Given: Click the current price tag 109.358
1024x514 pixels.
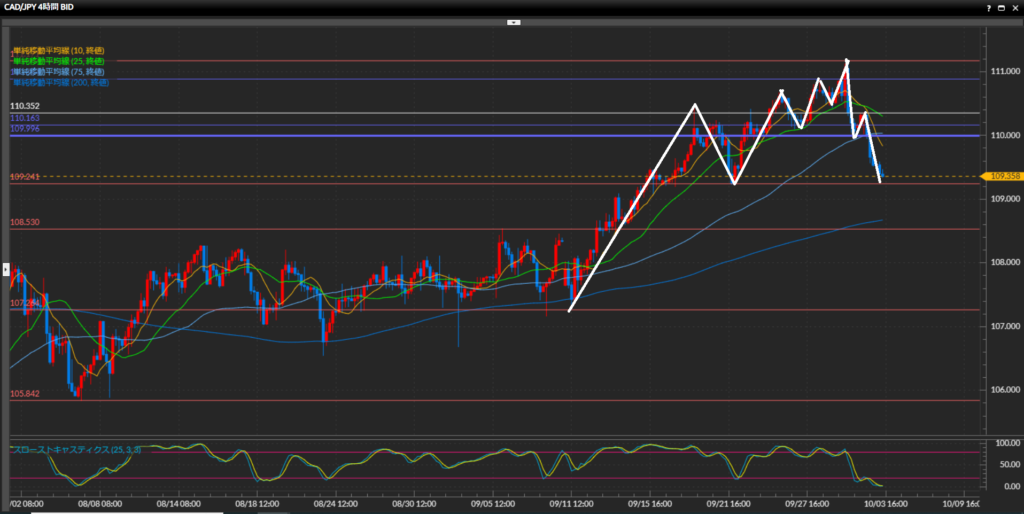Looking at the screenshot, I should [1002, 176].
